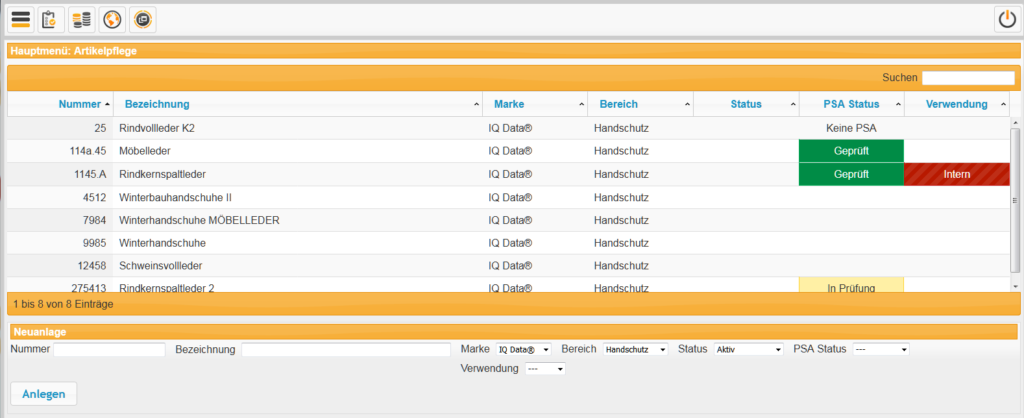This screenshot has width=1024, height=418.
Task: Click green Geprüft cell for Rindkernspaltleder
Action: click(852, 174)
